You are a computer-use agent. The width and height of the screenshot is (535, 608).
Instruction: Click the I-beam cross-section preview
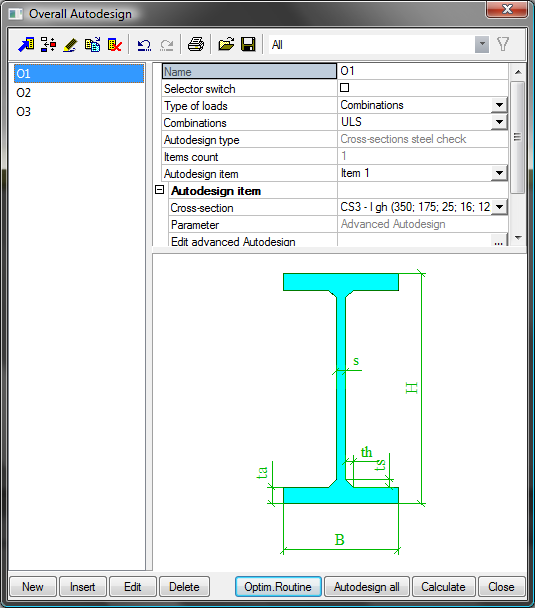coord(341,389)
